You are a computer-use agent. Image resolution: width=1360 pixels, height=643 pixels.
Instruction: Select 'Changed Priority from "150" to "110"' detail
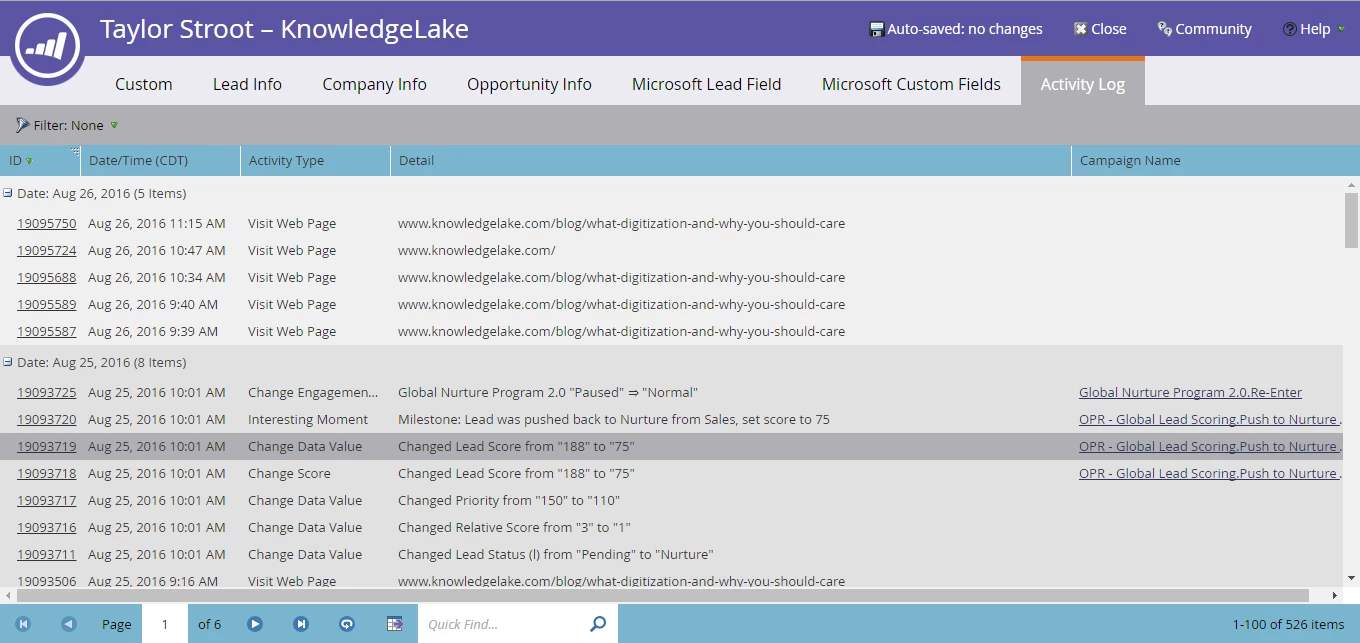[x=509, y=500]
